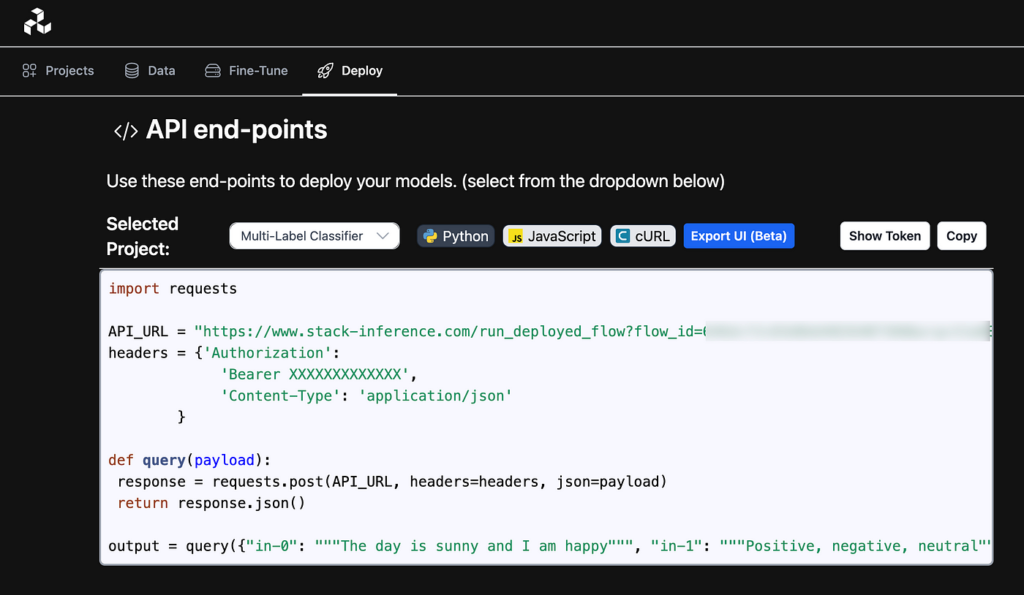Image resolution: width=1024 pixels, height=595 pixels.
Task: Click the API end-points code icon
Action: (125, 131)
